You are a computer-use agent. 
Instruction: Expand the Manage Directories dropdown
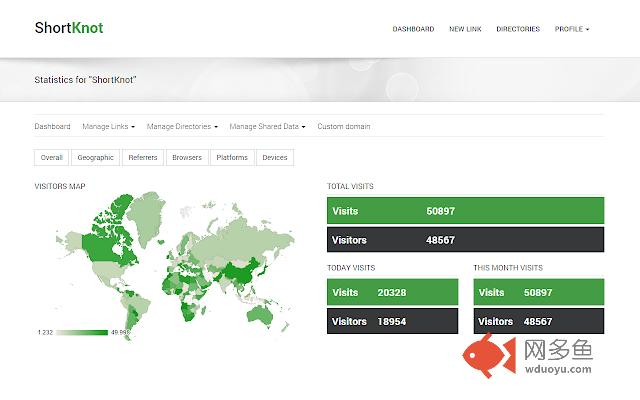(182, 127)
